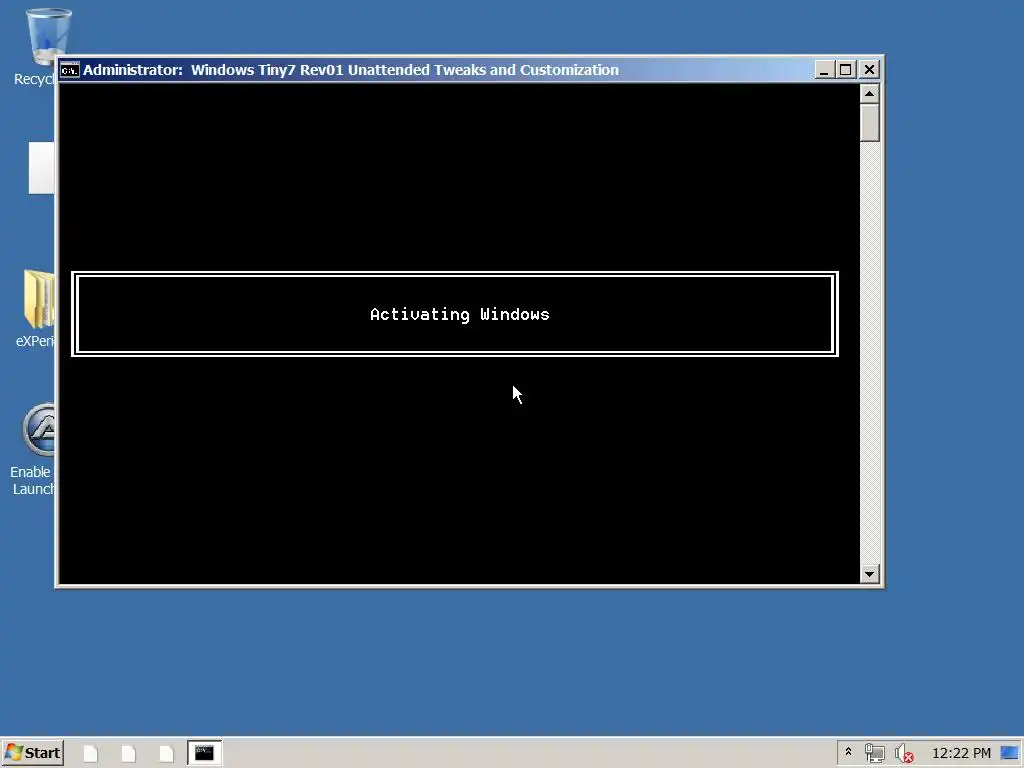The image size is (1024, 768).
Task: Click the Administrator window title bar text
Action: pos(351,70)
